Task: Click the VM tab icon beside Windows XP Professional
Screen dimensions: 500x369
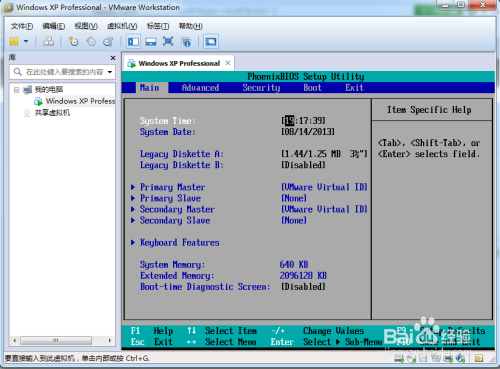Action: 132,63
